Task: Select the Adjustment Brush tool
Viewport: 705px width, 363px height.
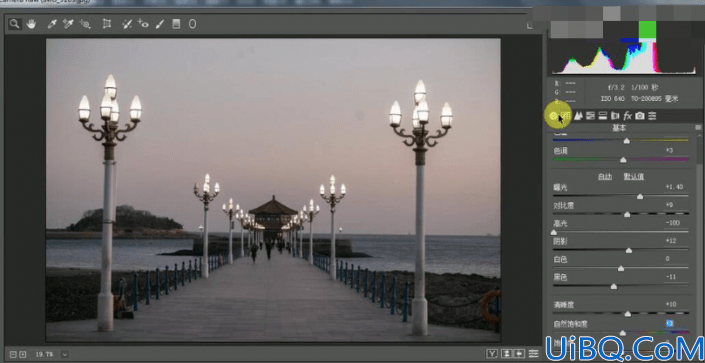Action: click(160, 24)
